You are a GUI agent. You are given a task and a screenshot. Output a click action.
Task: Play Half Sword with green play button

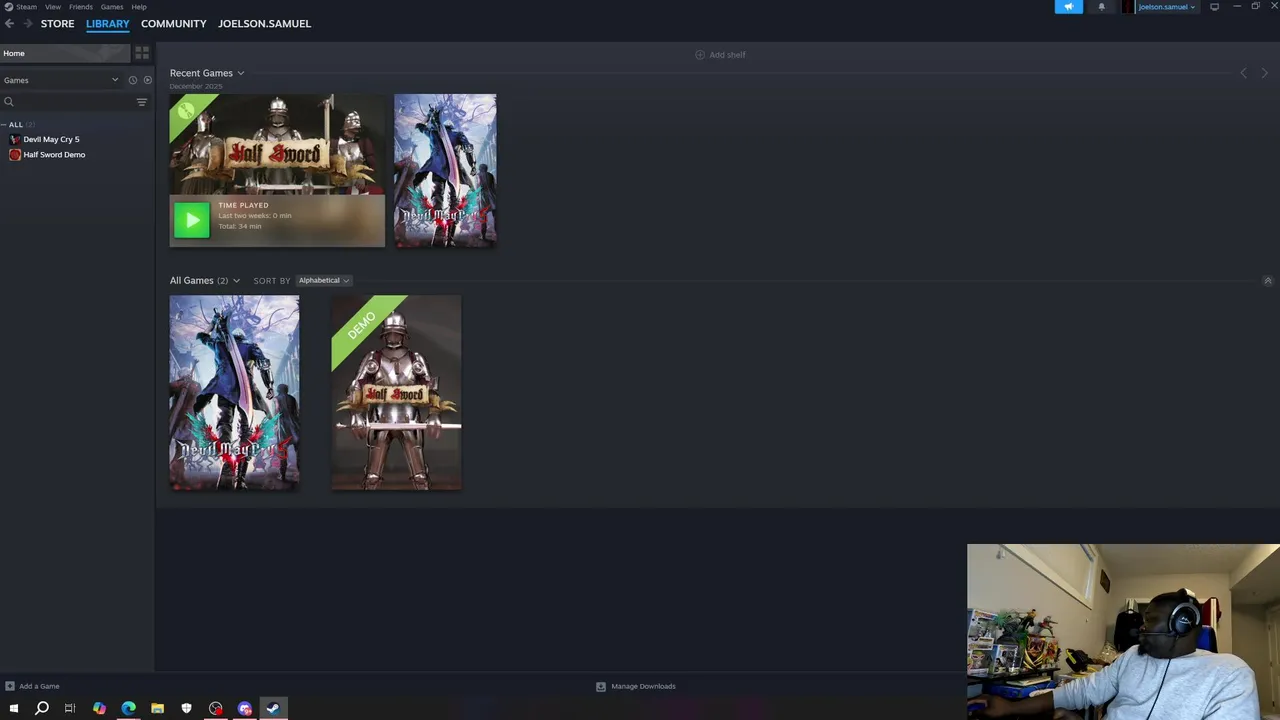pyautogui.click(x=192, y=220)
